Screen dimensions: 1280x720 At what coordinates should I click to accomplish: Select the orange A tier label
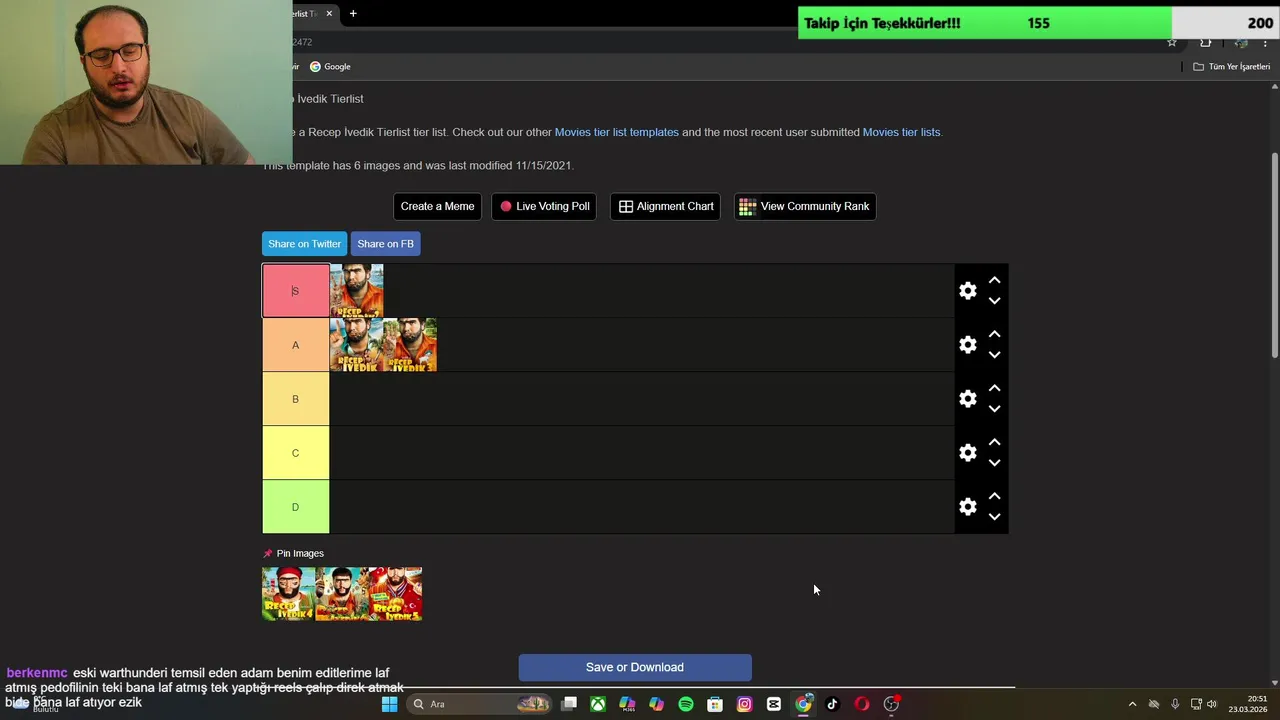[x=295, y=345]
